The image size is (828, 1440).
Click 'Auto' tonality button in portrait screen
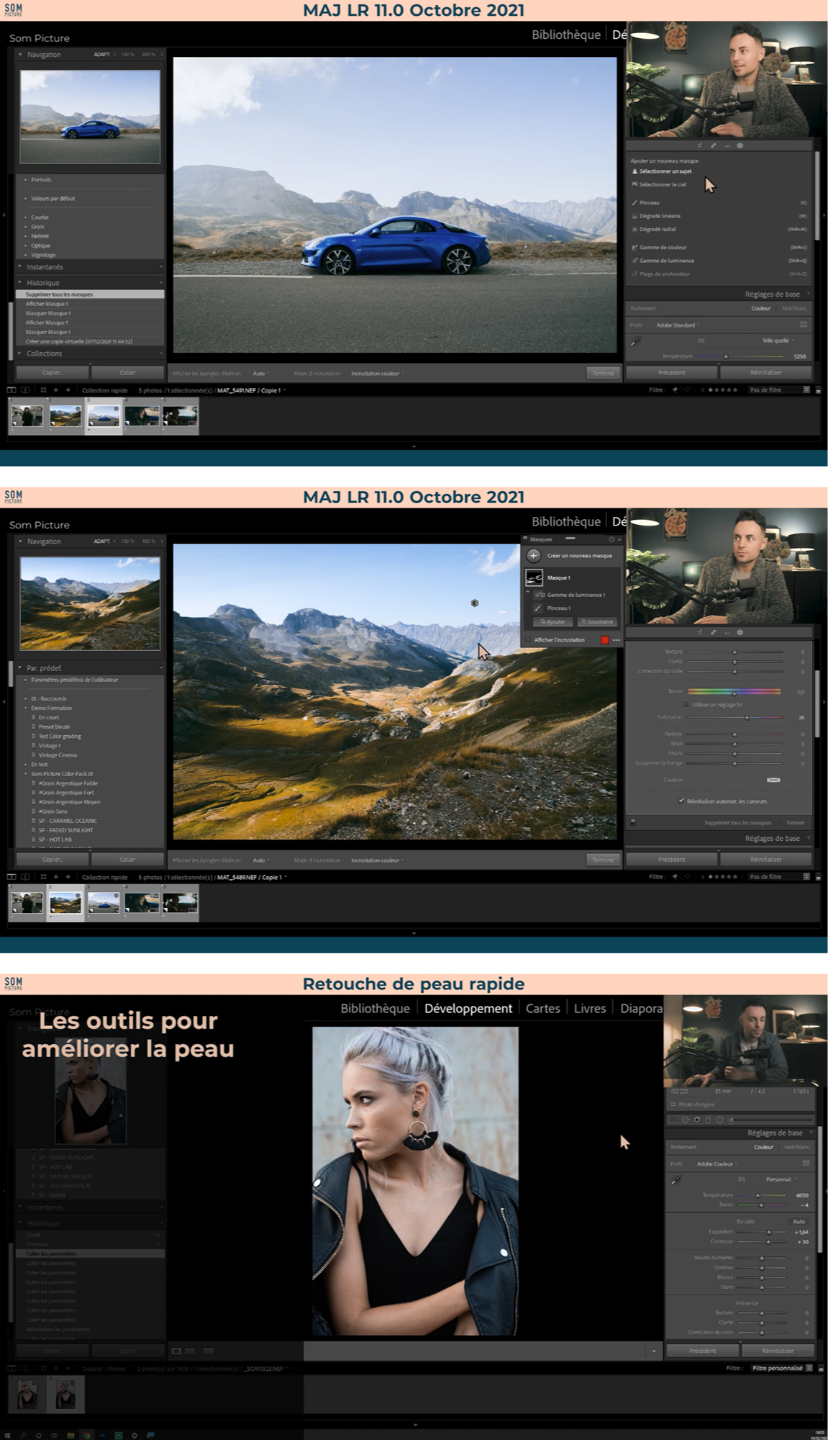[x=799, y=1221]
